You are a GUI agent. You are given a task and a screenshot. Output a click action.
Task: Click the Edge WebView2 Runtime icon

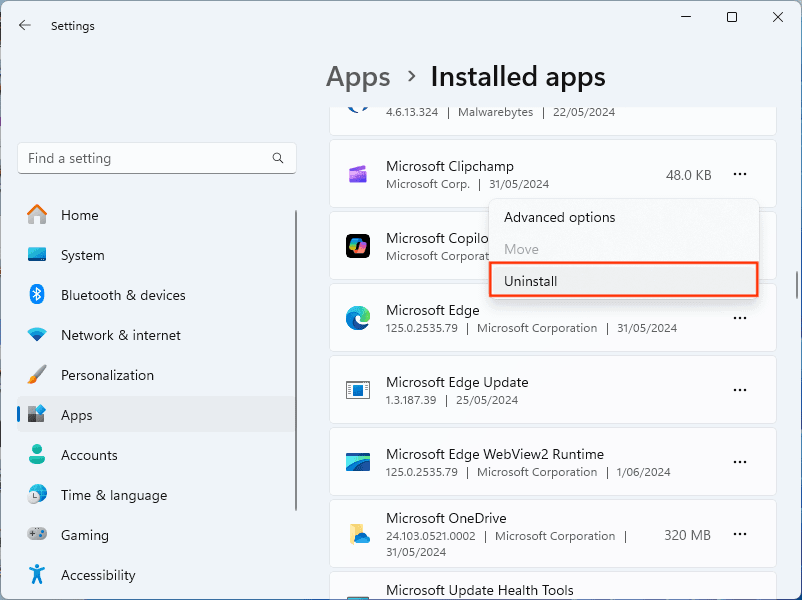(358, 462)
